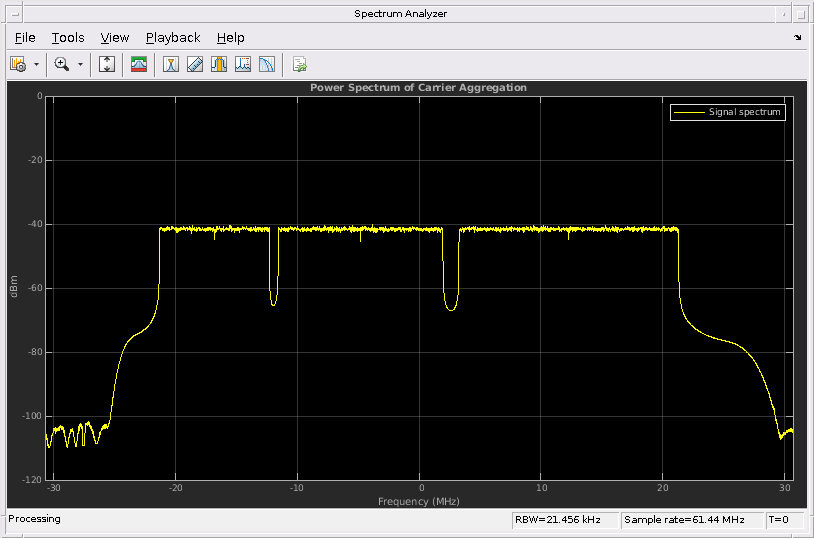814x538 pixels.
Task: Click the RBW=21.456 kHz status field
Action: [565, 520]
